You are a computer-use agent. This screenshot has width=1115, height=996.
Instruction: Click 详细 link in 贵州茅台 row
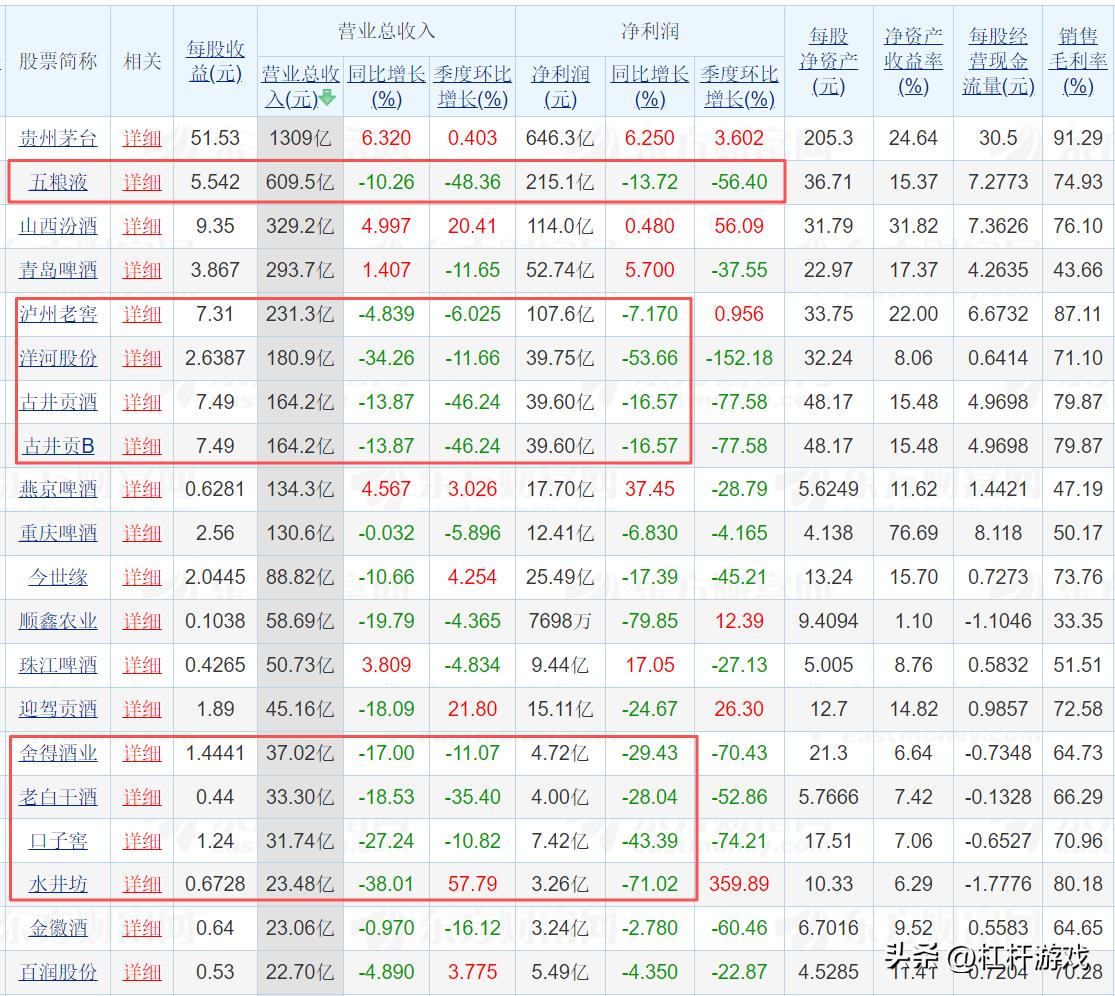pyautogui.click(x=142, y=138)
